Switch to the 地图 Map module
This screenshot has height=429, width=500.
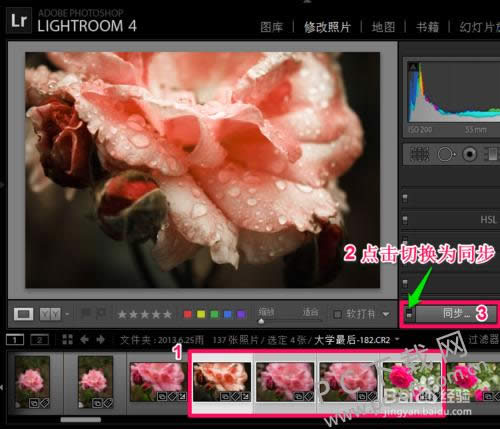pyautogui.click(x=383, y=27)
